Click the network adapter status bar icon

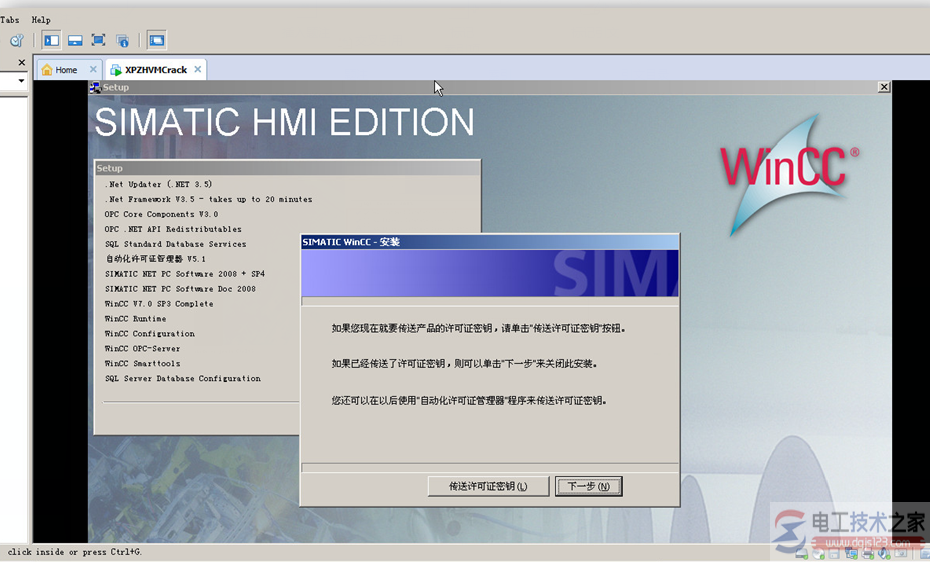coord(852,554)
